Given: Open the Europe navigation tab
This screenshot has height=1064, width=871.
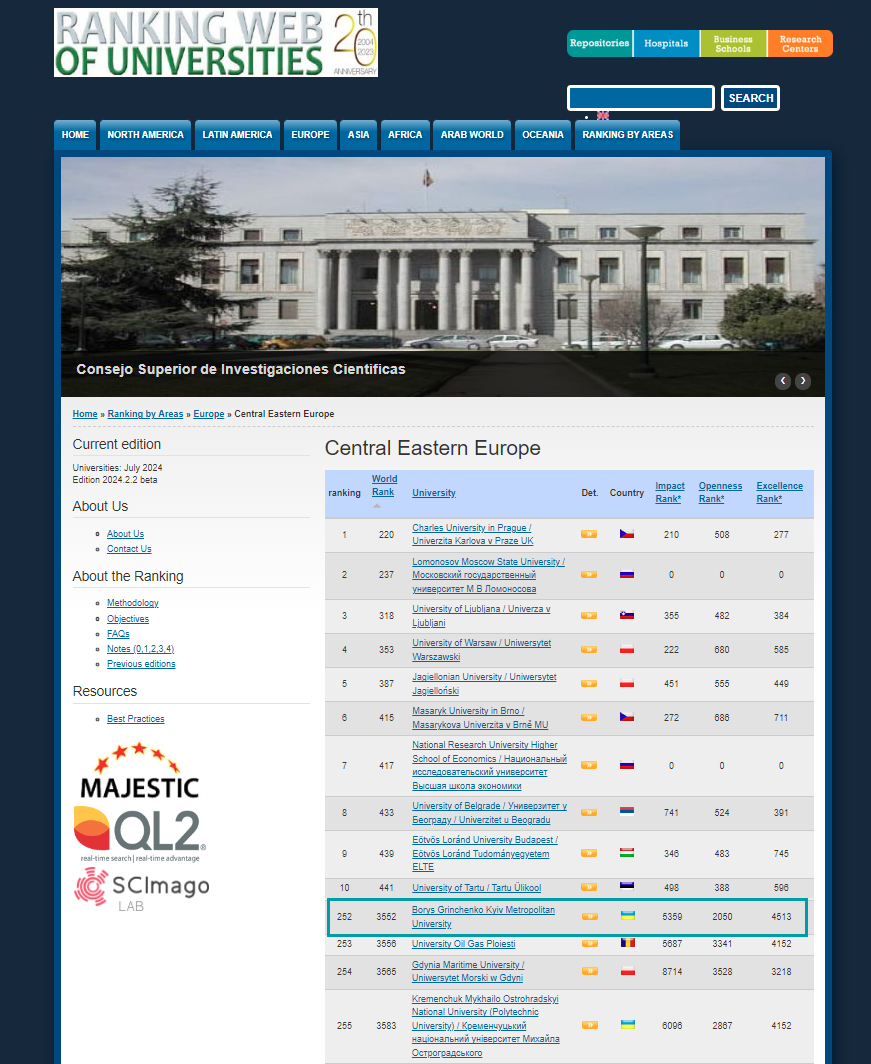Looking at the screenshot, I should pos(310,135).
